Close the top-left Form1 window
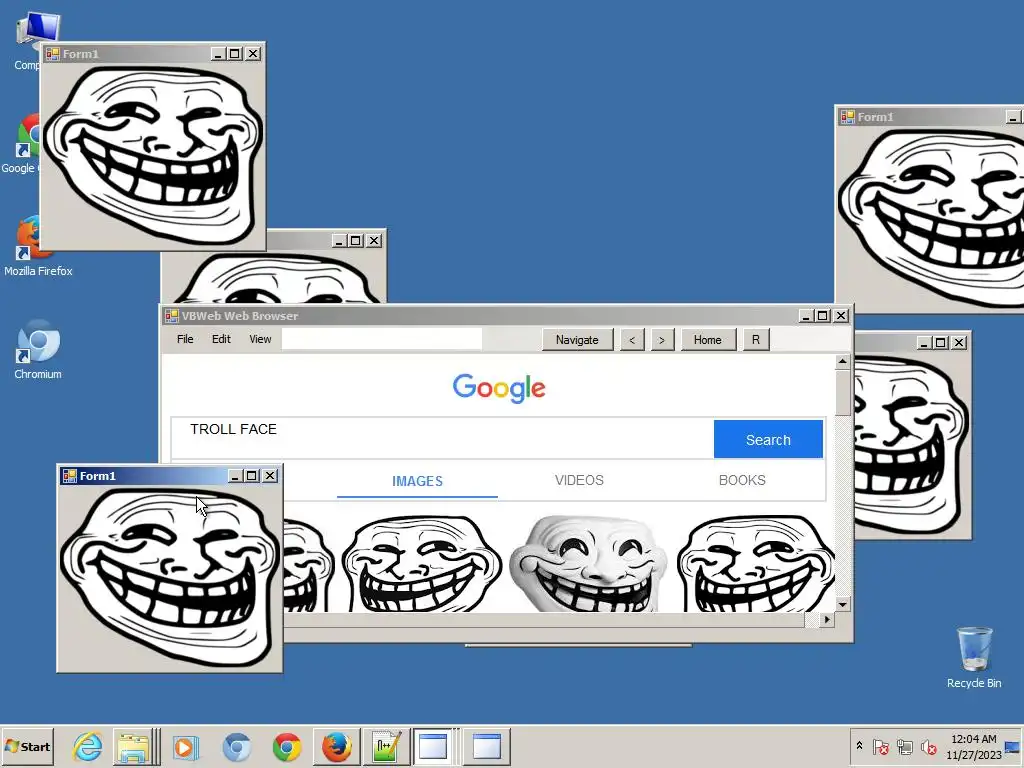Image resolution: width=1024 pixels, height=768 pixels. coord(253,54)
